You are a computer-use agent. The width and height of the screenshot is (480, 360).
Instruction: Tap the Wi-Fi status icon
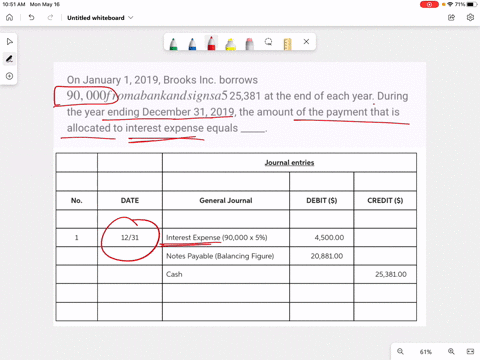click(450, 4)
